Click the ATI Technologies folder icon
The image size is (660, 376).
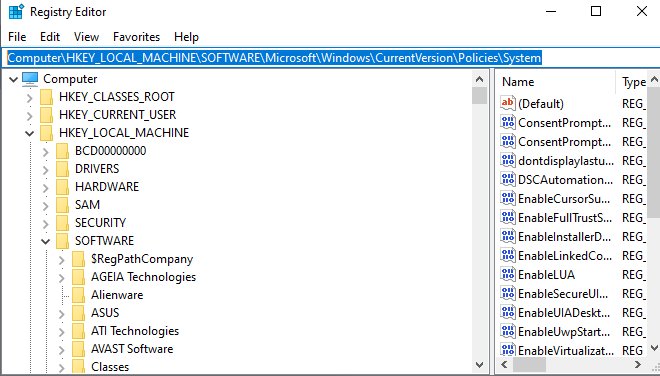pyautogui.click(x=79, y=331)
